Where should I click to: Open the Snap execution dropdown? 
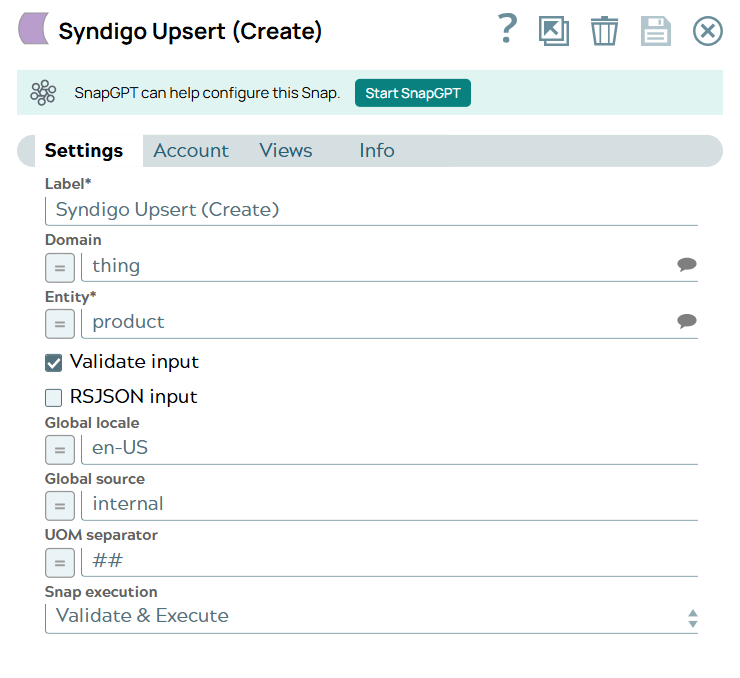pos(371,617)
